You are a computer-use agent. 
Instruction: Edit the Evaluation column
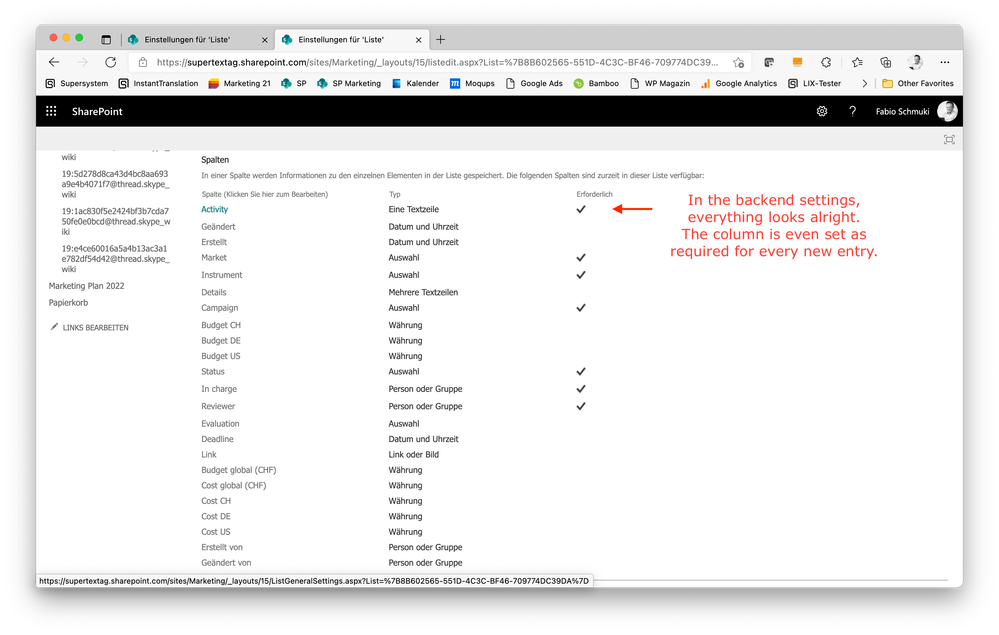point(220,424)
